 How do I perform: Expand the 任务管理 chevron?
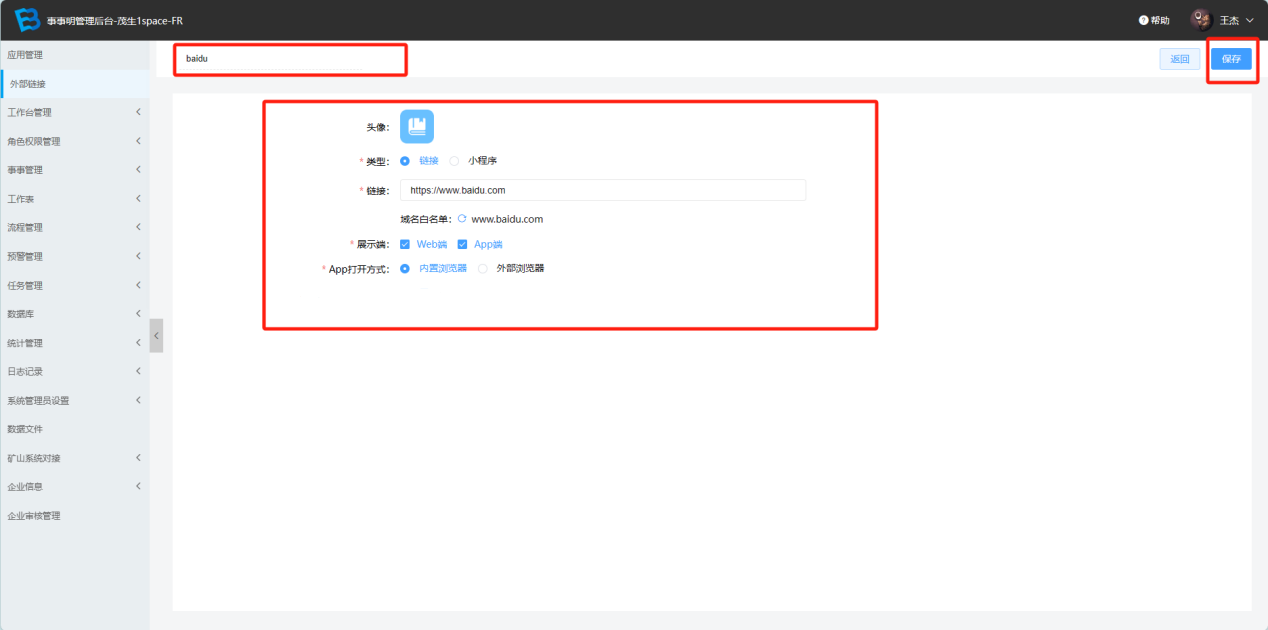(x=138, y=285)
